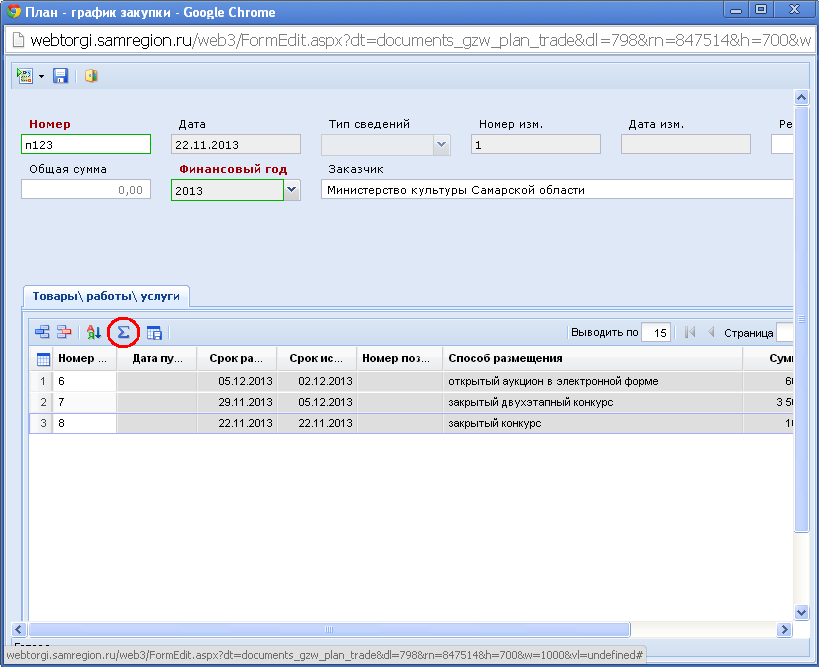Click the grid select-all corner icon

pyautogui.click(x=43, y=359)
